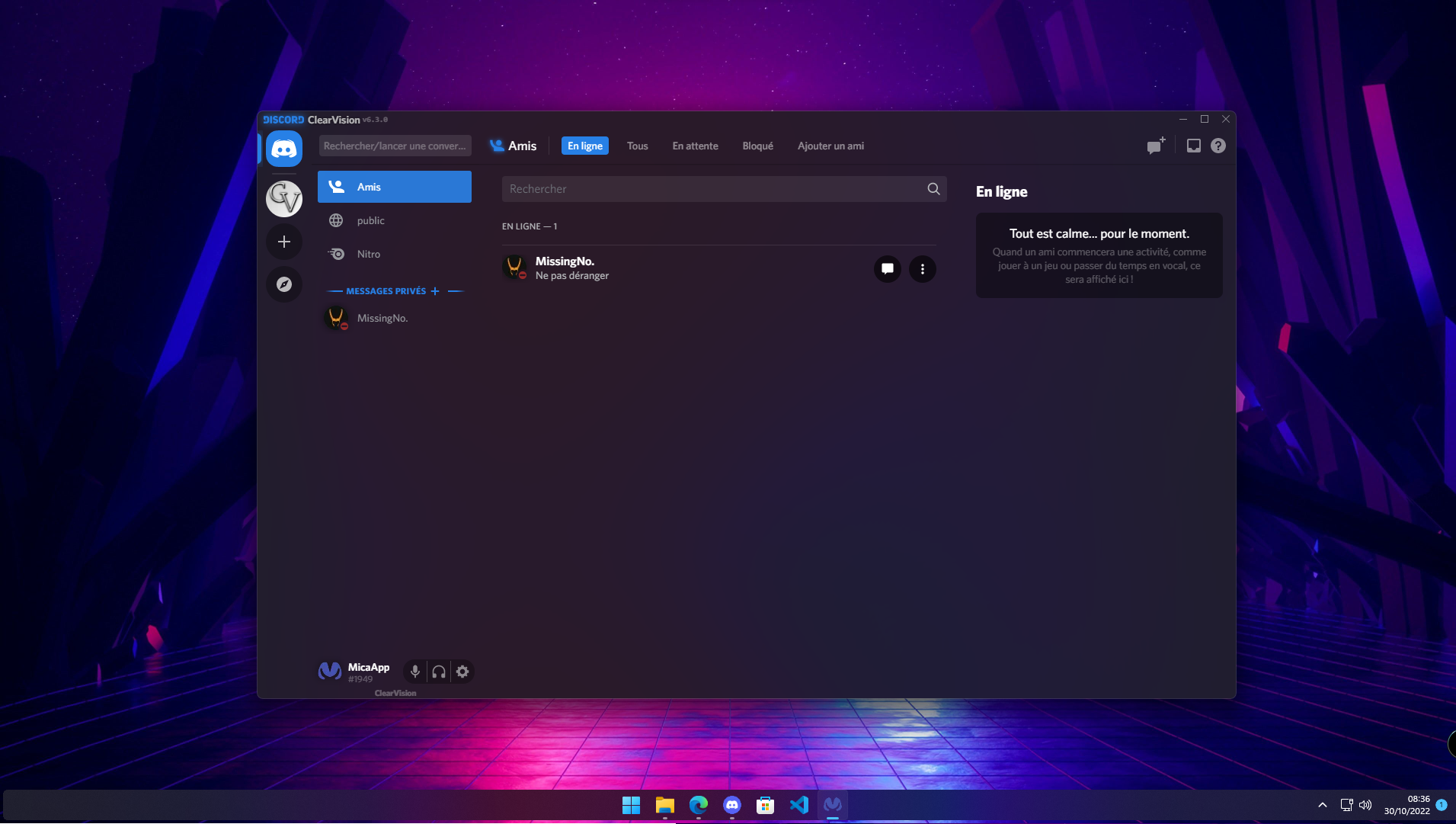Open MissingNo. private message conversation

pos(395,318)
